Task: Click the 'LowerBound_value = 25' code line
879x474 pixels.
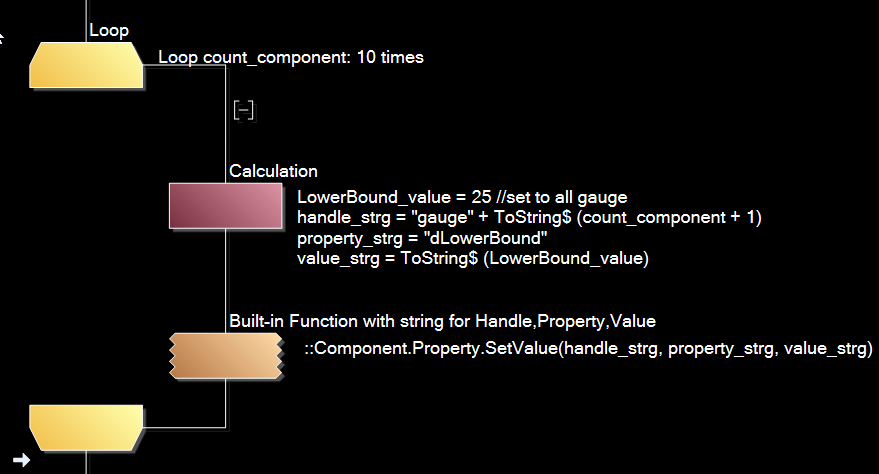Action: [x=462, y=197]
